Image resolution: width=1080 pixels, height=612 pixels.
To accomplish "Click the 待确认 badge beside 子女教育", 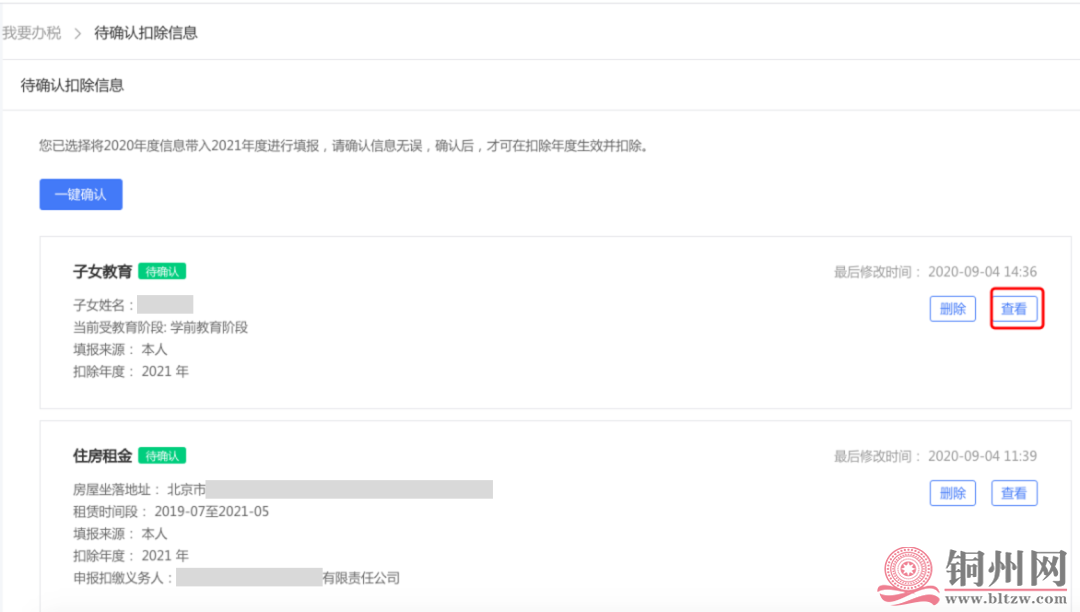I will (163, 271).
